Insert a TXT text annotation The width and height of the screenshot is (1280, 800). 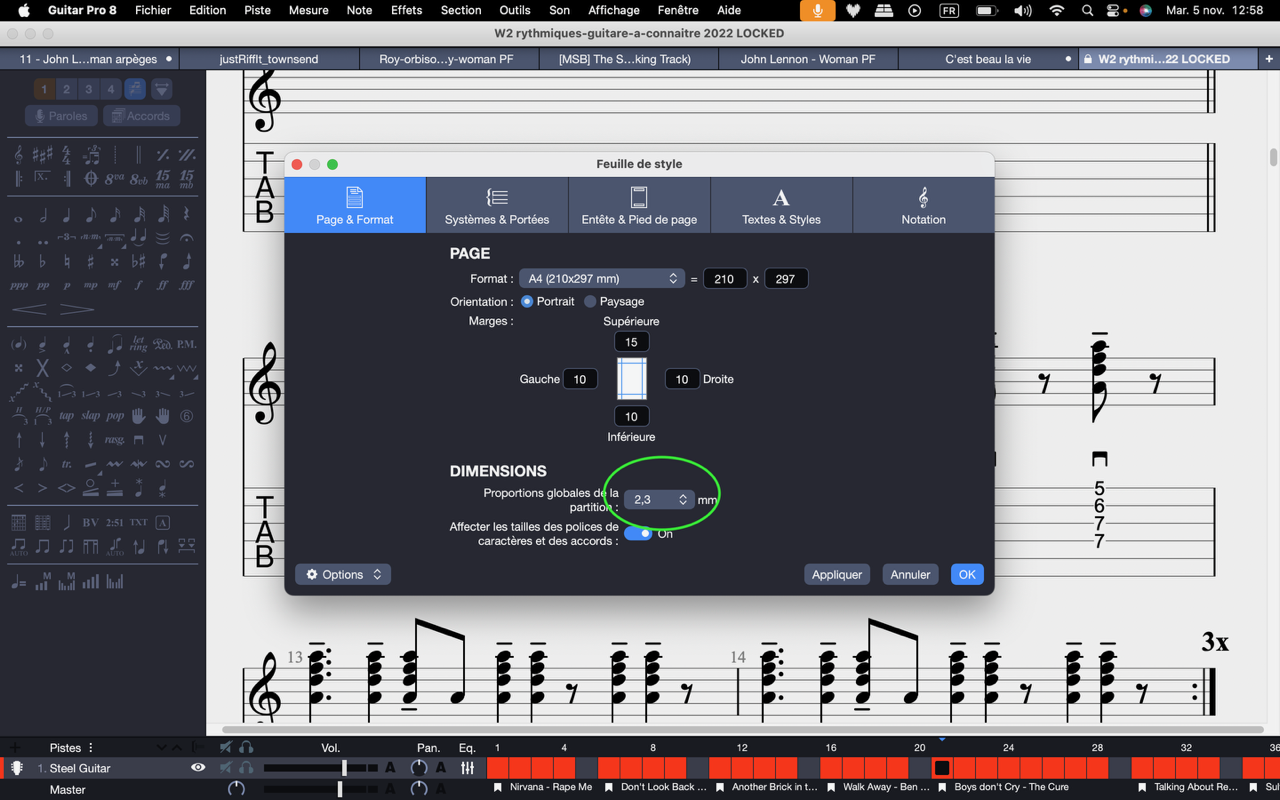138,522
